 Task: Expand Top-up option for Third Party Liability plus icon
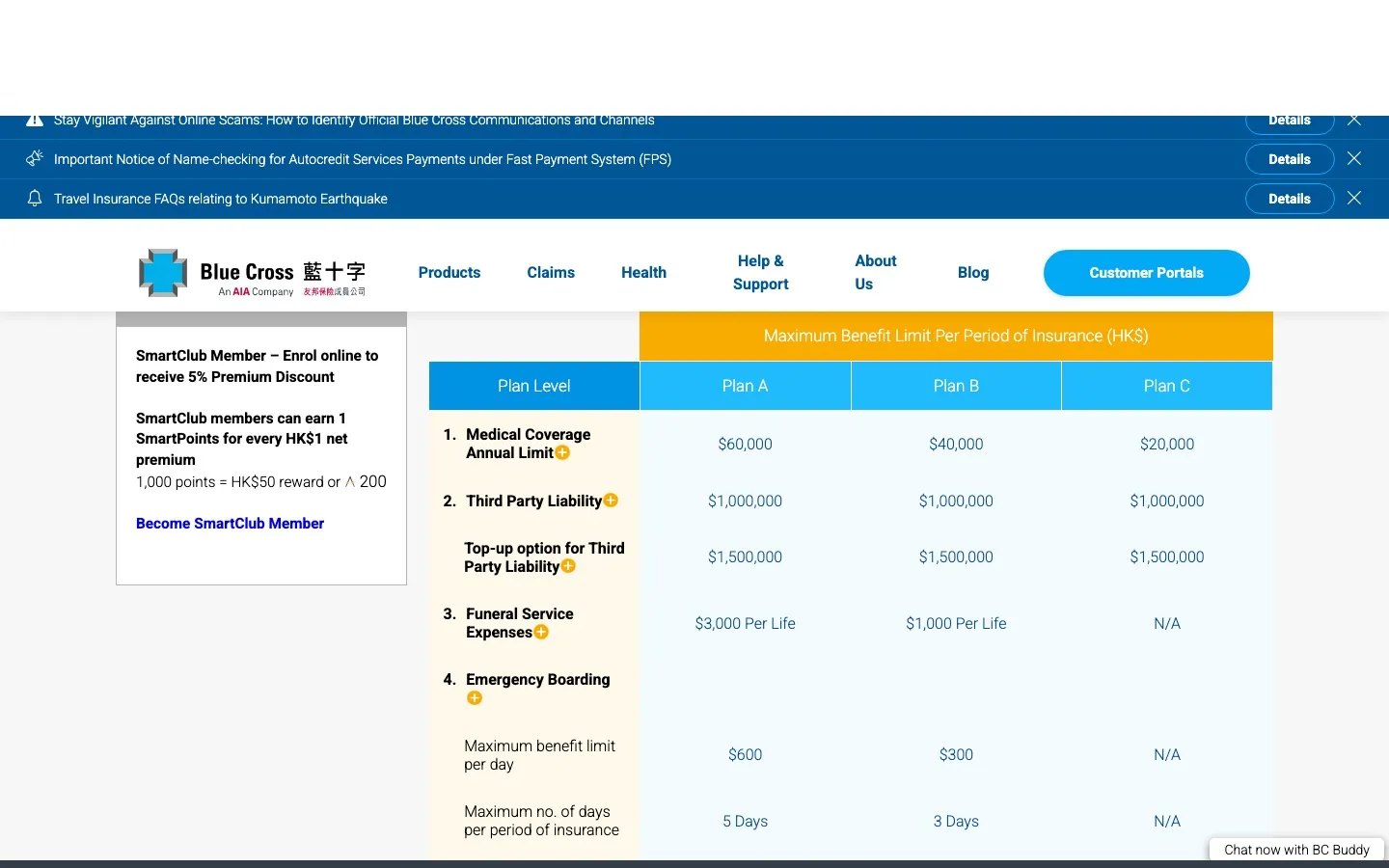point(568,566)
